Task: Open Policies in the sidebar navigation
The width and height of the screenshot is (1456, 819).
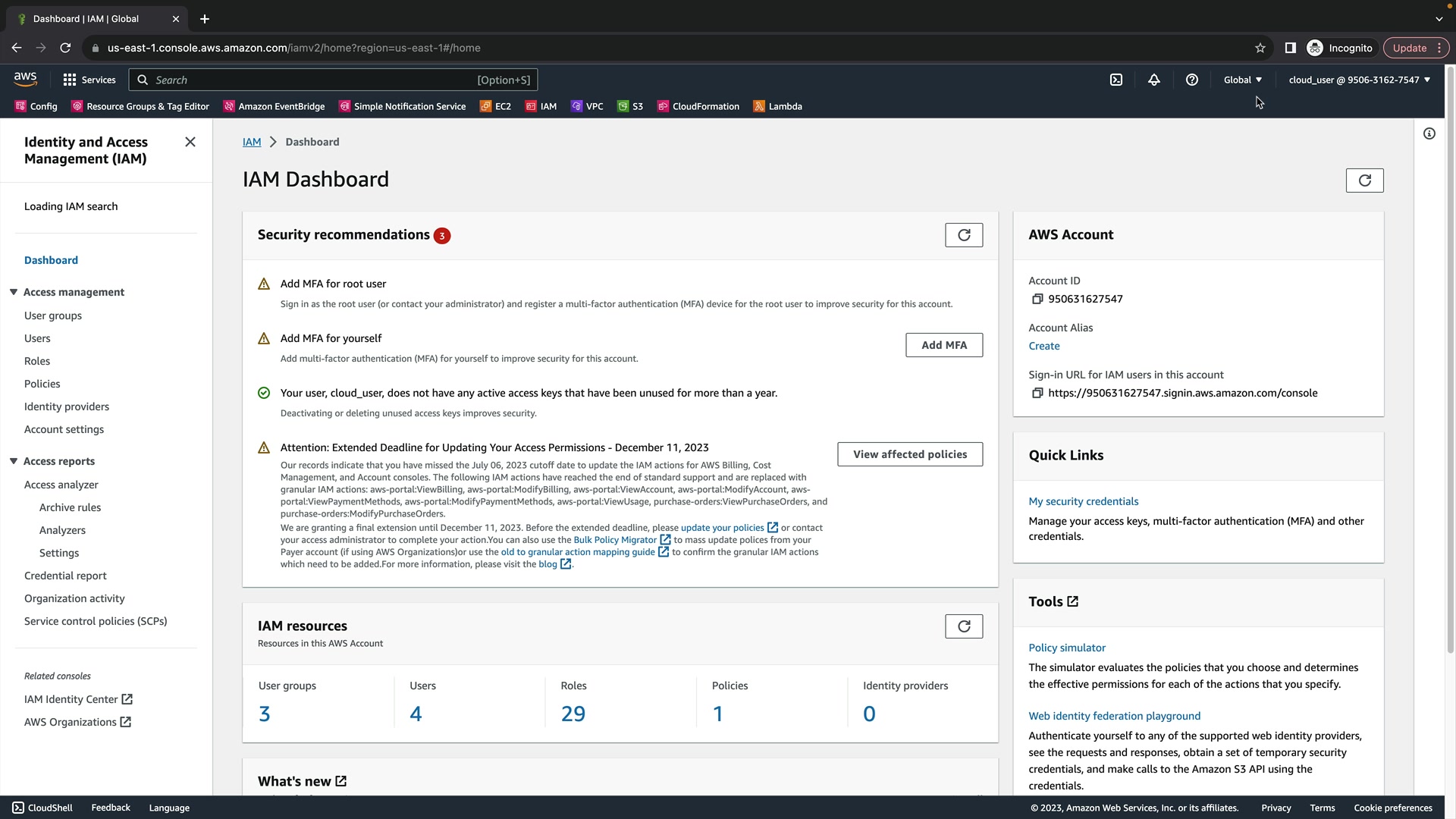Action: pos(42,384)
